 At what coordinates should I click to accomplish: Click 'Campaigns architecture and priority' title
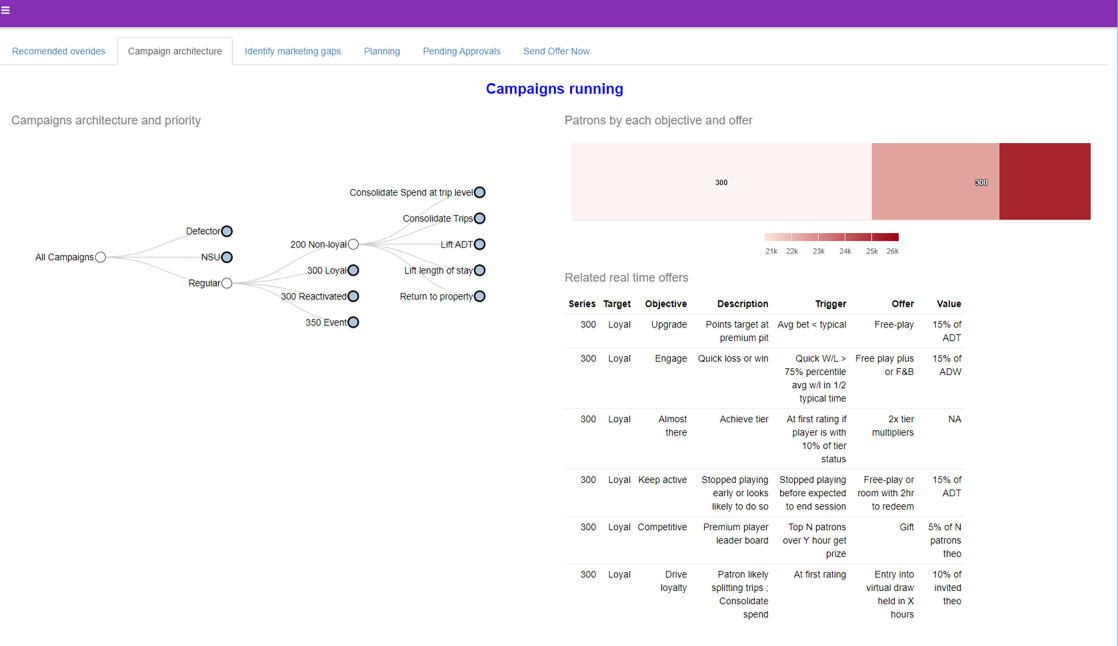[106, 121]
